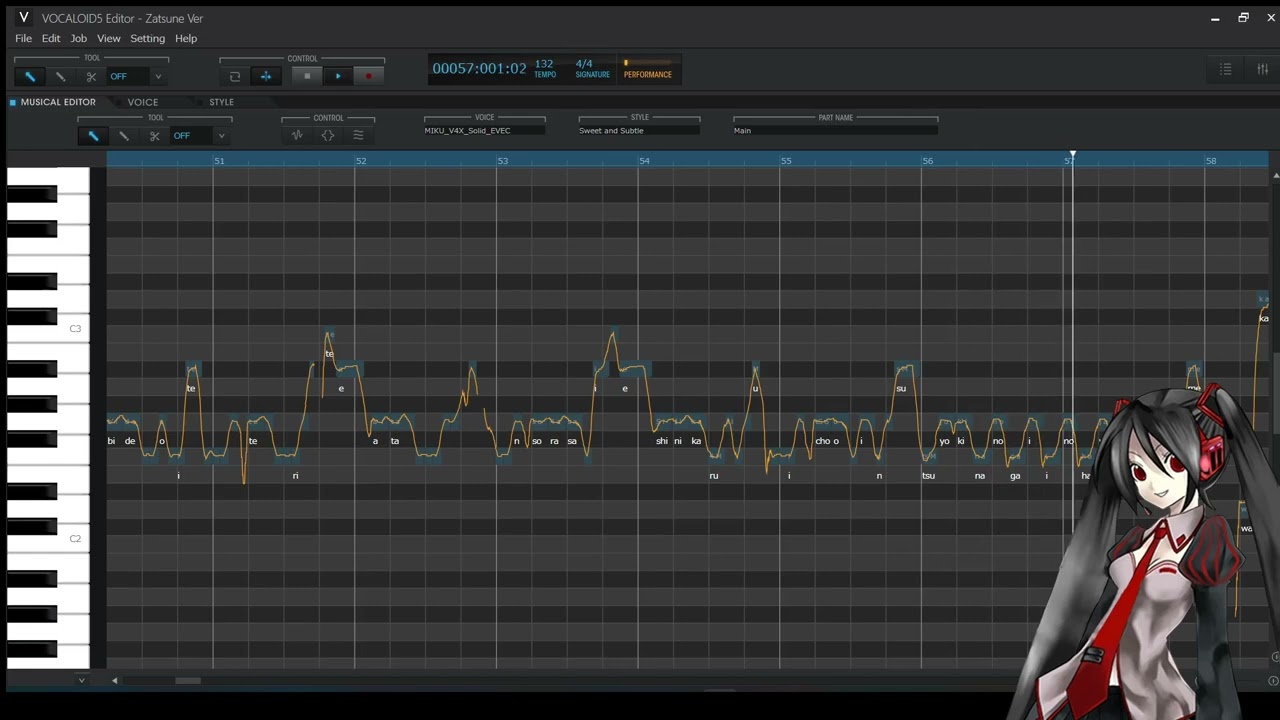The height and width of the screenshot is (720, 1280).
Task: Select the arrow tool in the main toolbar
Action: click(30, 77)
